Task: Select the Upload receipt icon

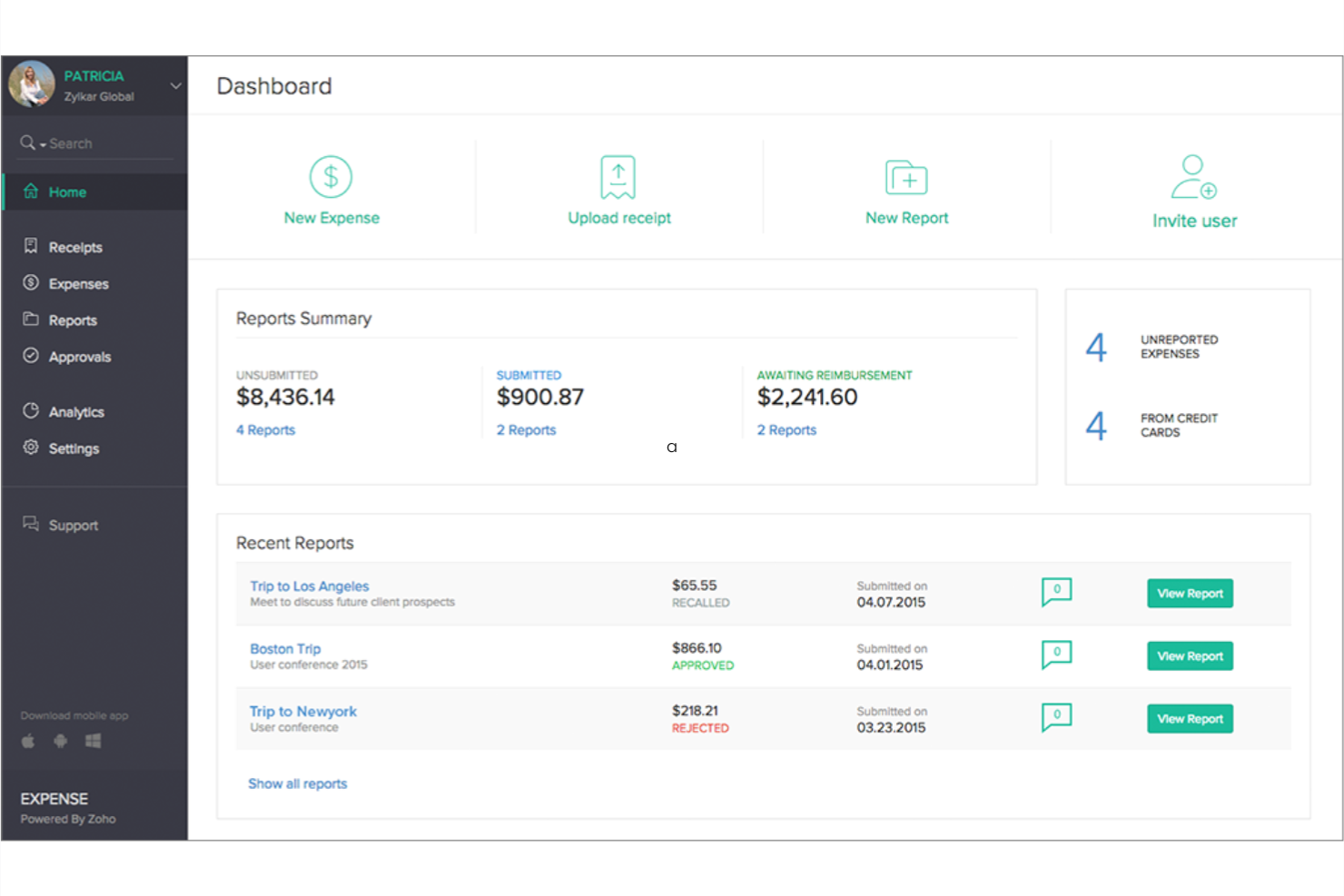Action: [618, 177]
